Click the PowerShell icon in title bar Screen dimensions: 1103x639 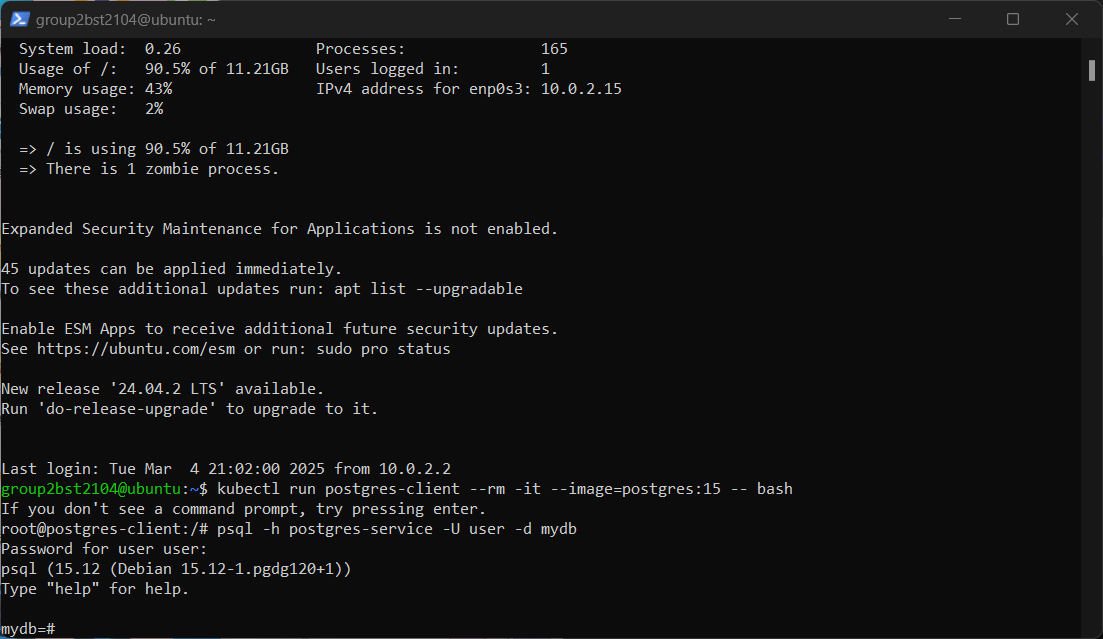[x=19, y=19]
